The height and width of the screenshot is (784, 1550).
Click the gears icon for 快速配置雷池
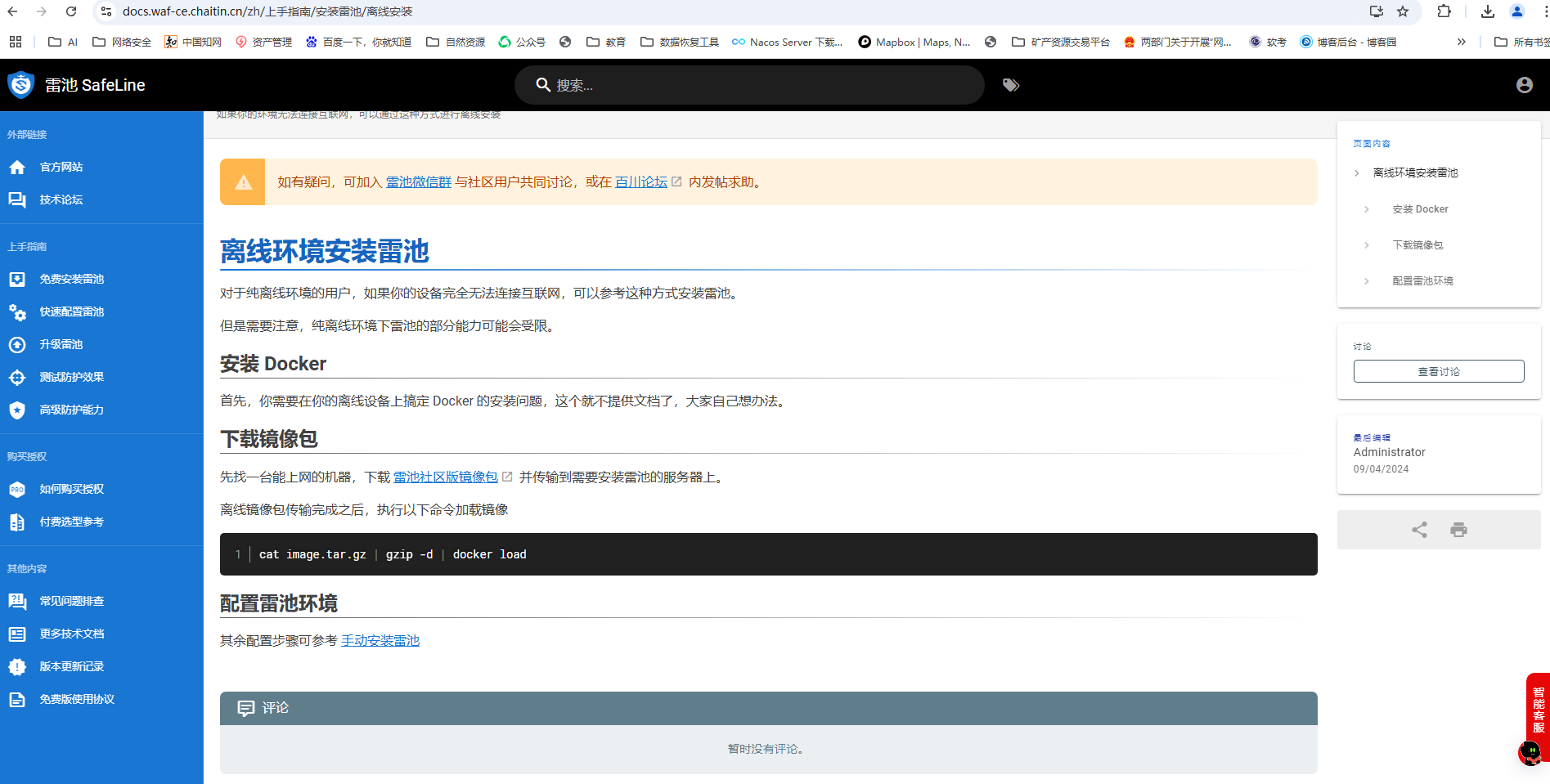[17, 312]
